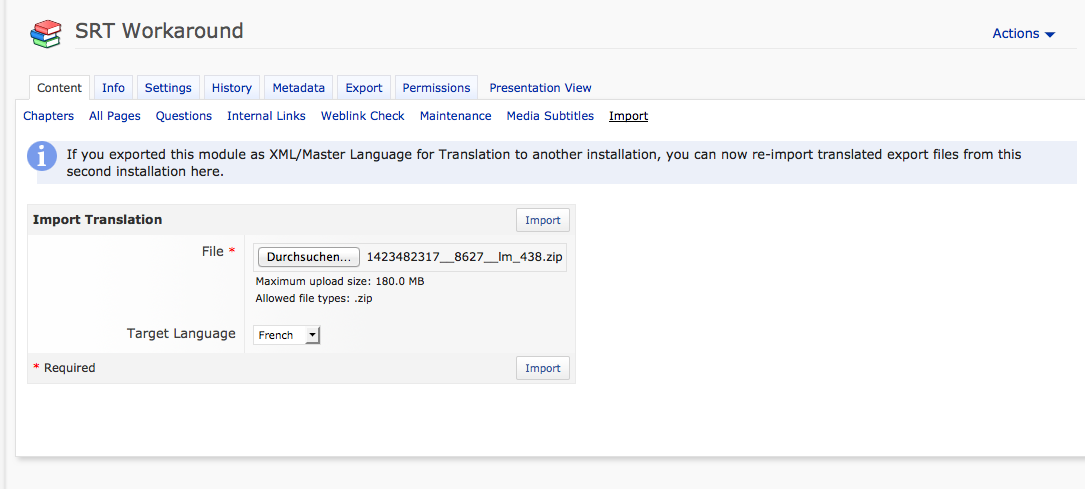The height and width of the screenshot is (489, 1085).
Task: Open the Chapters subtab
Action: 48,116
